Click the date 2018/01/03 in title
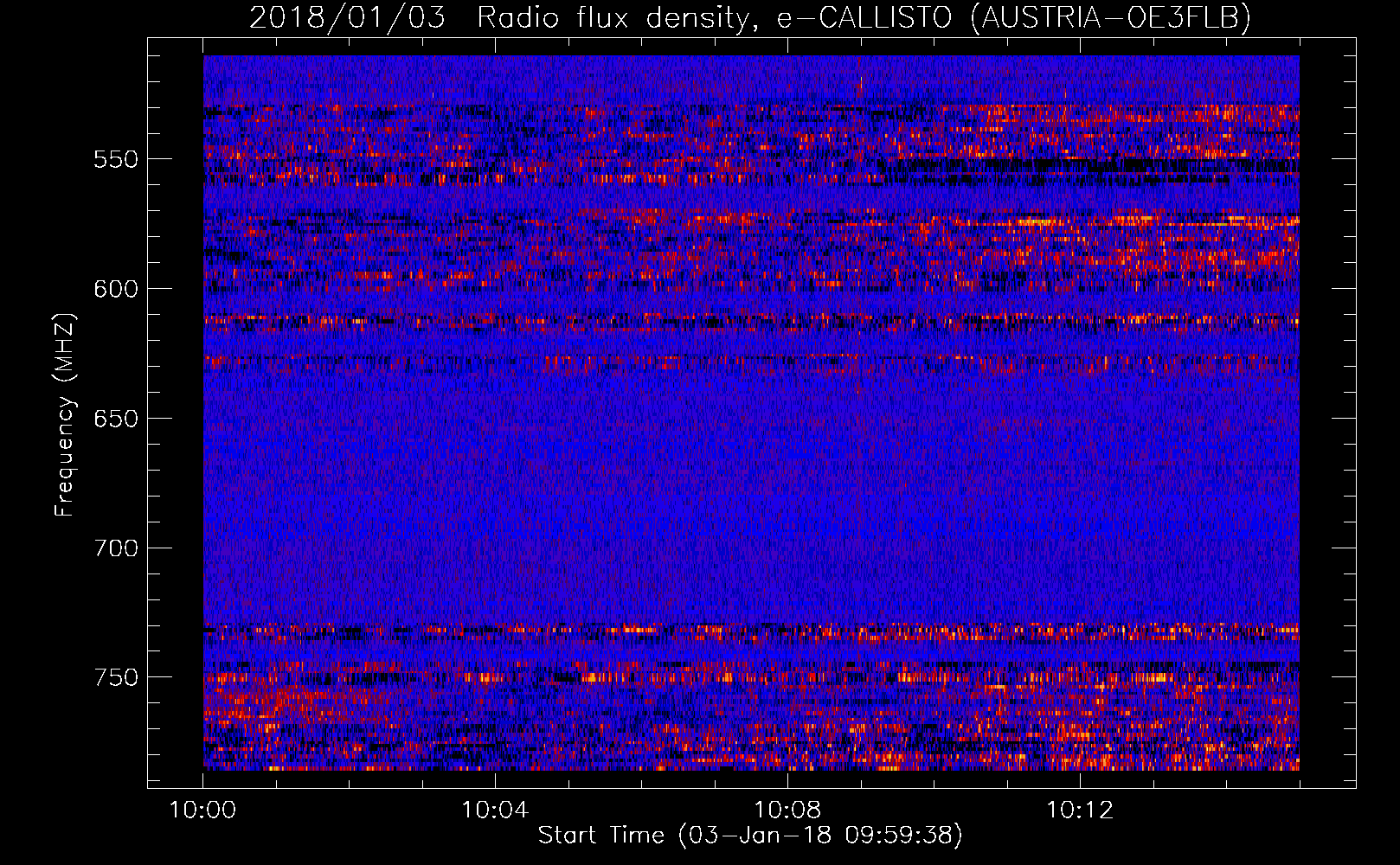This screenshot has width=1400, height=865. tap(347, 17)
